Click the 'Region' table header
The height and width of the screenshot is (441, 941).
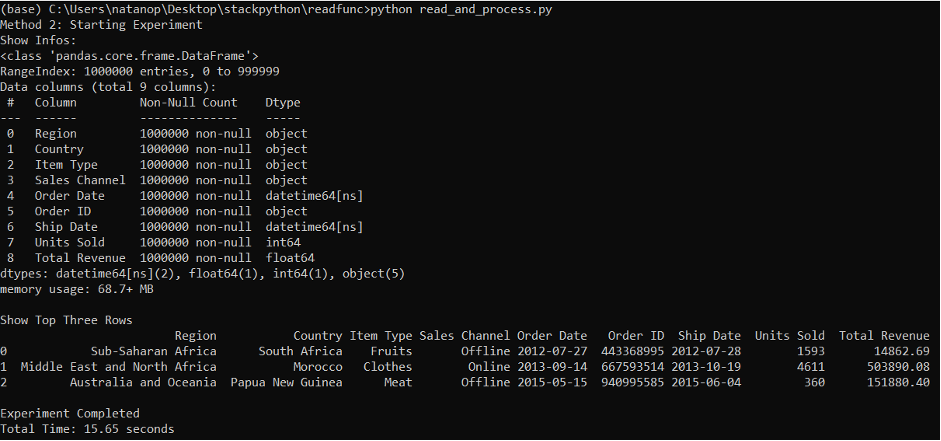tap(196, 336)
